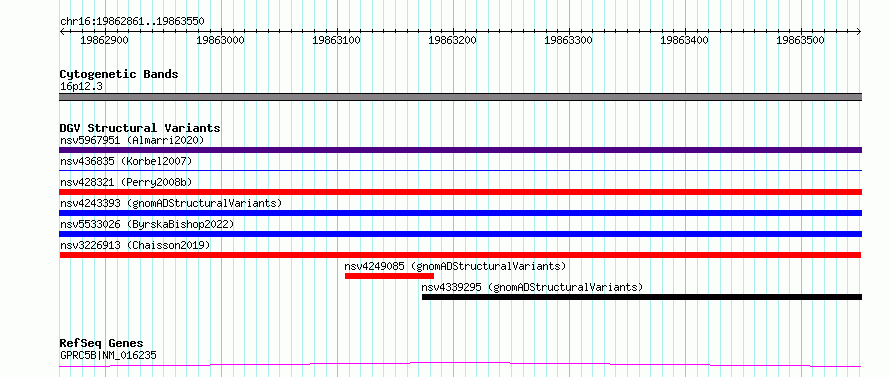Image resolution: width=890 pixels, height=377 pixels.
Task: Select the magenta GPRC5B gene line
Action: coord(460,364)
